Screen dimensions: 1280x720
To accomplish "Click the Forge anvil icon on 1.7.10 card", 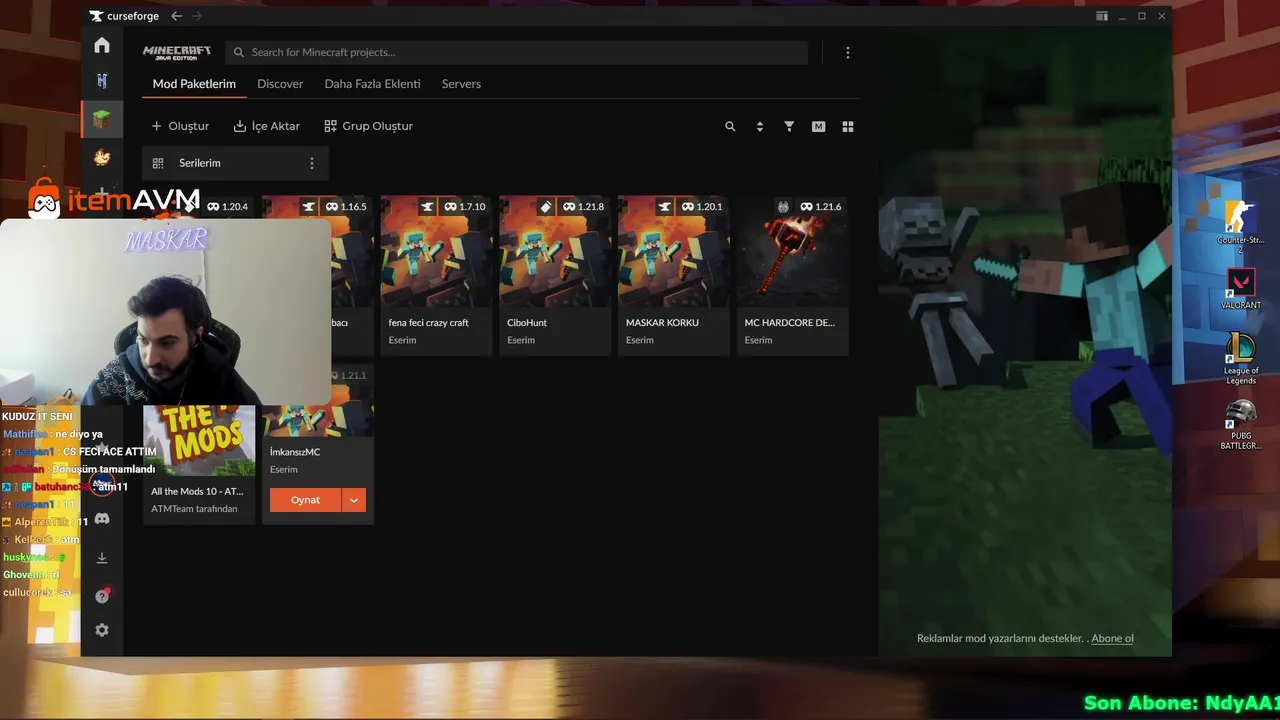I will click(427, 207).
